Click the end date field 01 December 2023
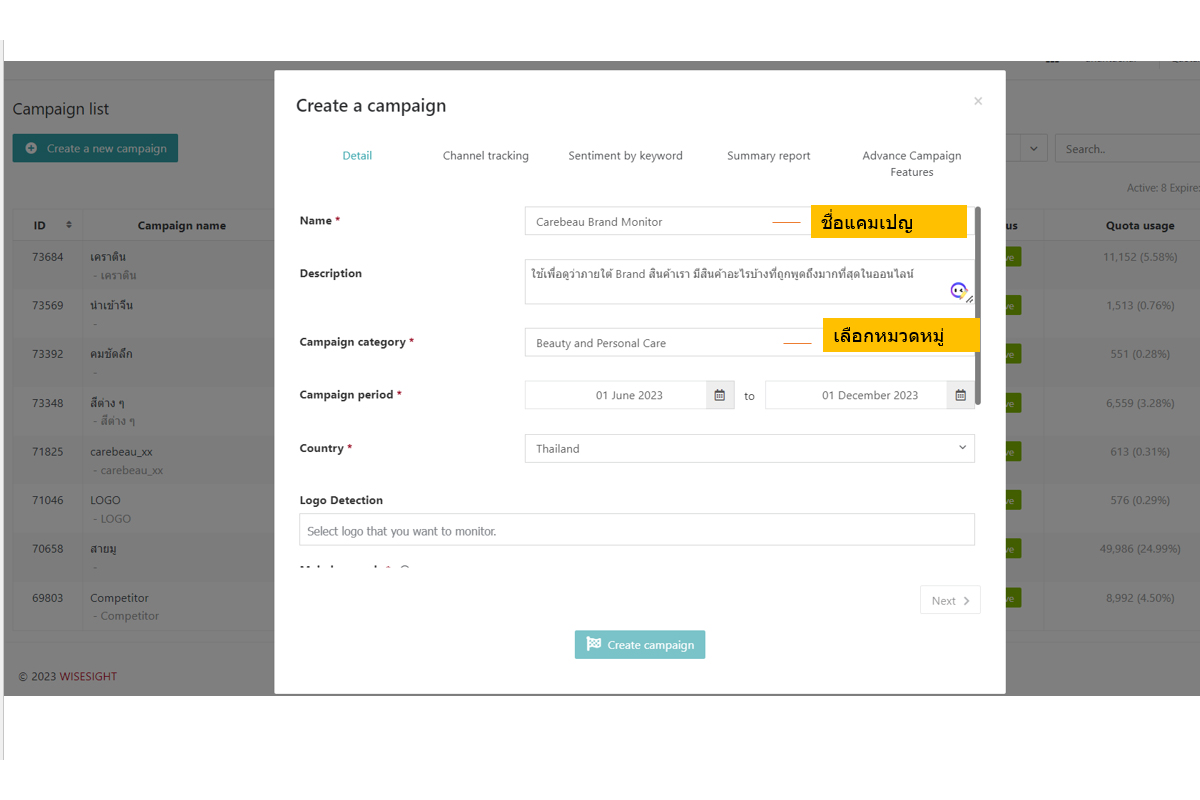Viewport: 1200px width, 800px height. (857, 395)
